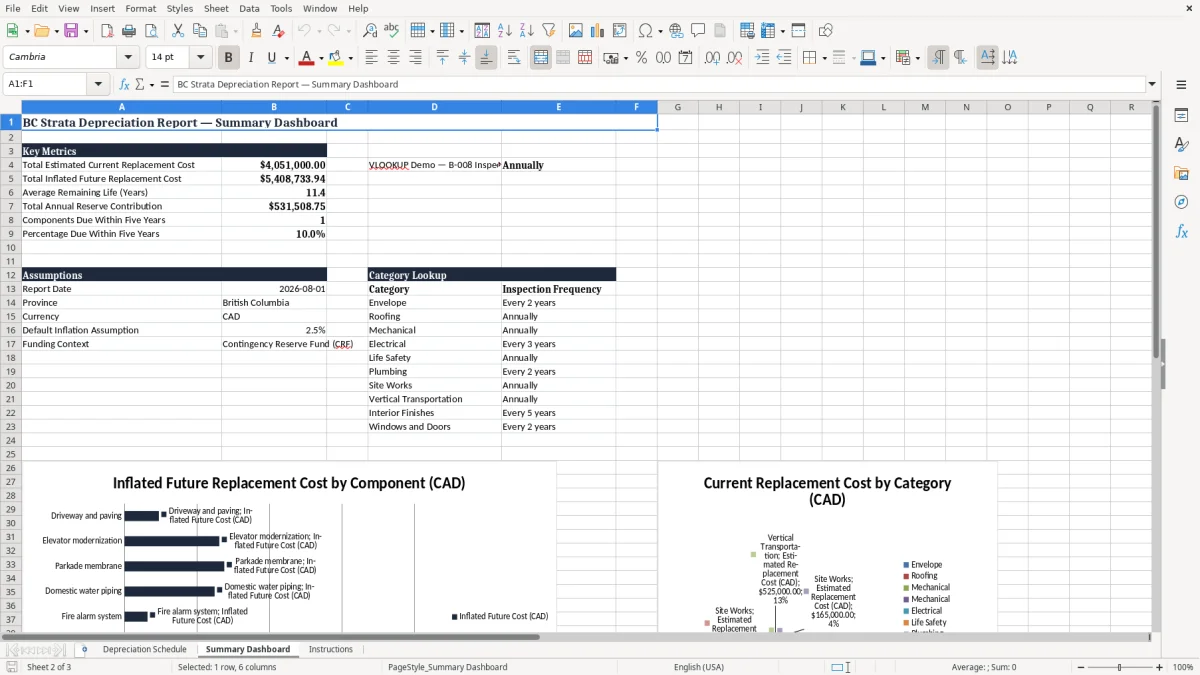Click the status bar zoom slider
The image size is (1200, 675).
coord(1120,667)
